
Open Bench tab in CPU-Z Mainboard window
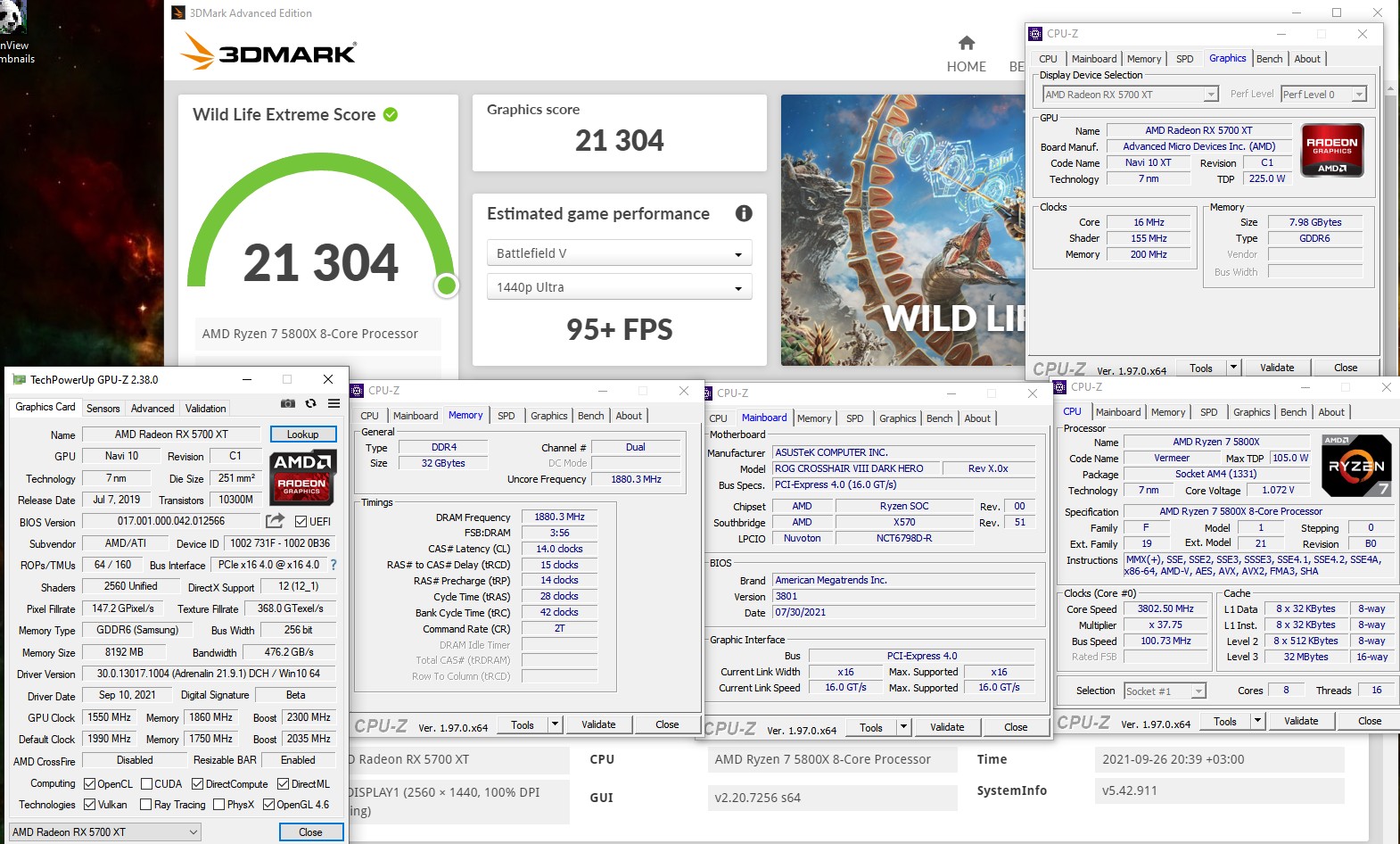[939, 418]
